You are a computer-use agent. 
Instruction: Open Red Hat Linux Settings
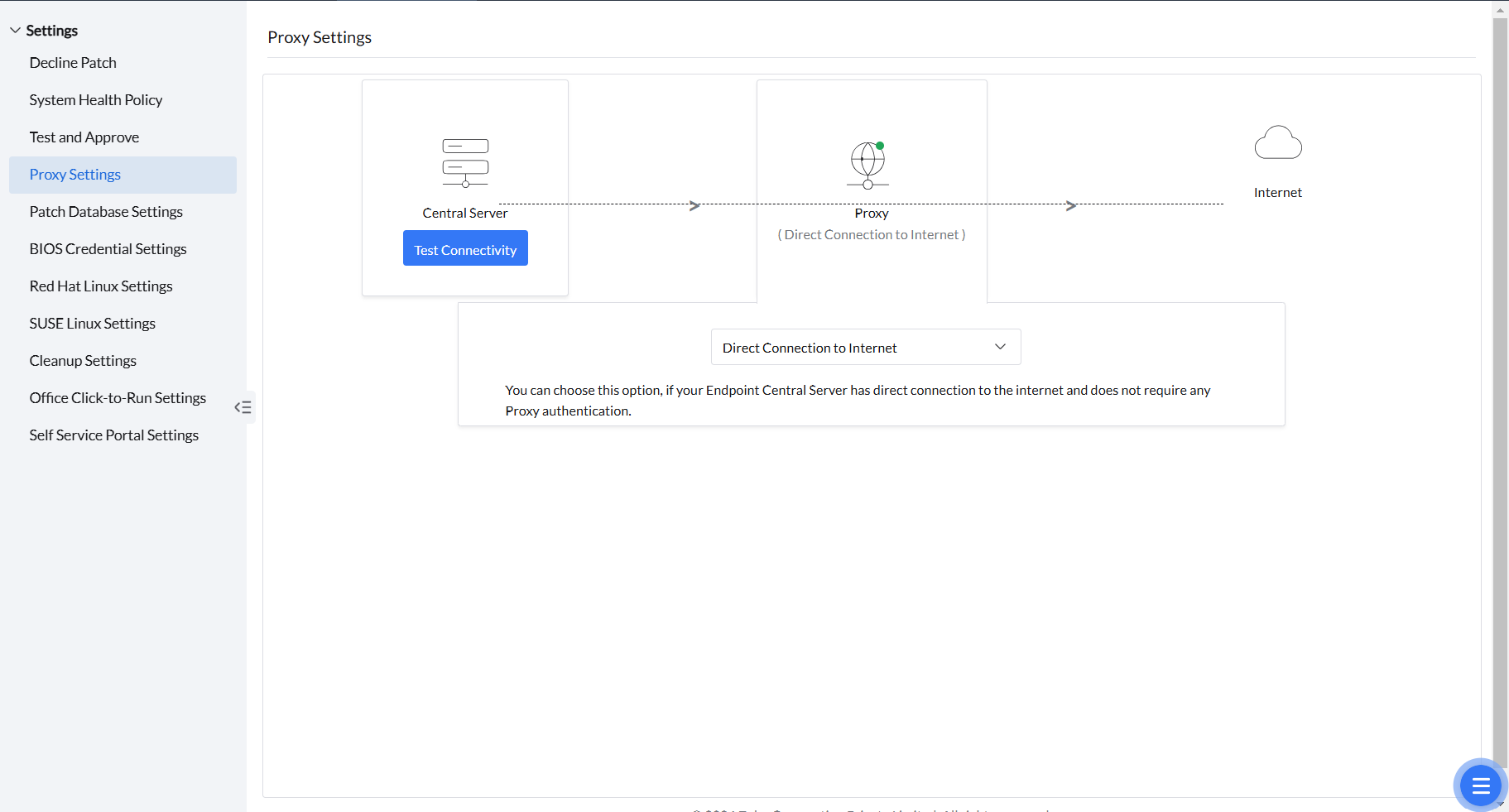click(101, 286)
